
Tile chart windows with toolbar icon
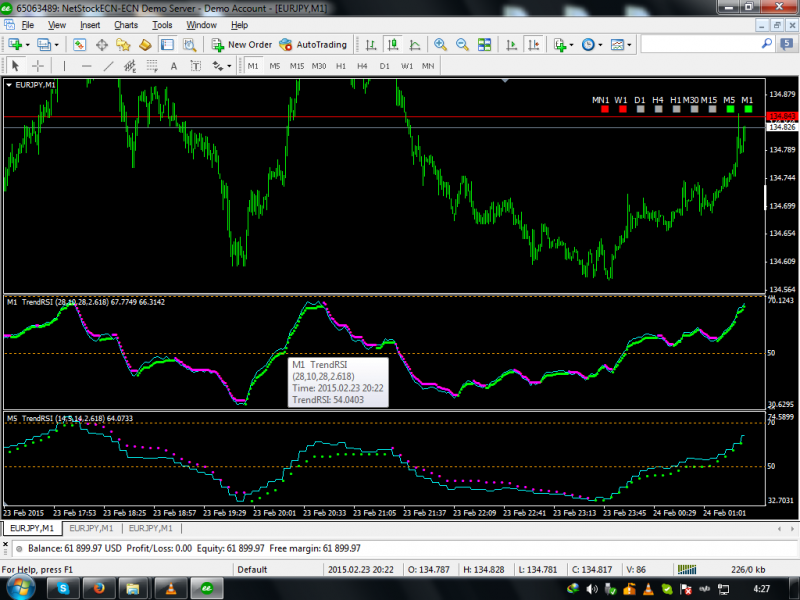point(485,44)
